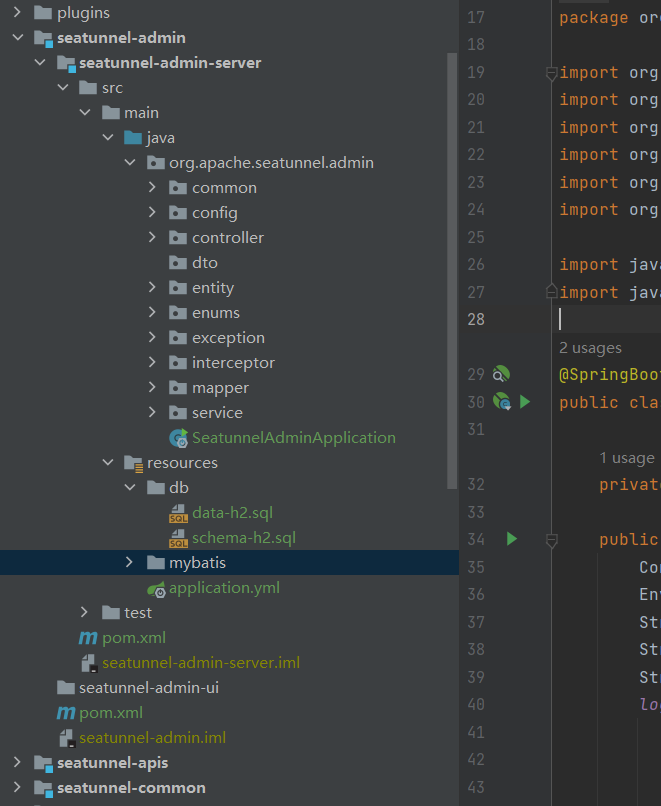Expand the exception package chevron
This screenshot has width=661, height=806.
tap(152, 337)
